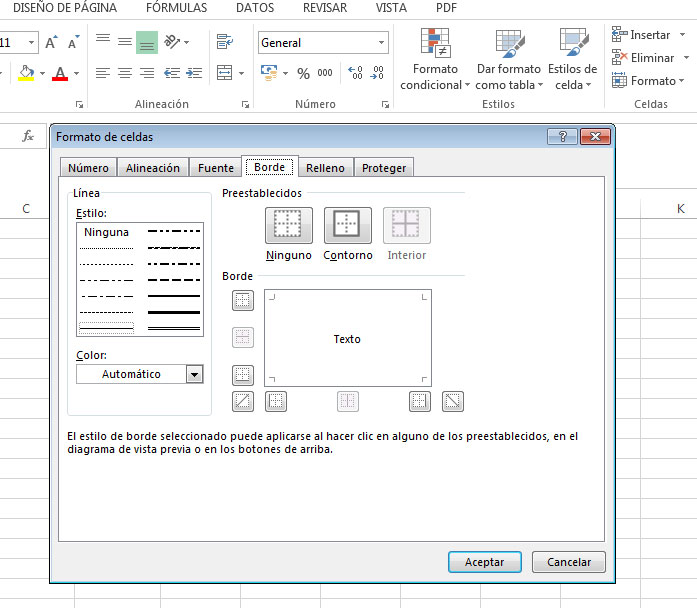Viewport: 697px width, 608px height.
Task: Toggle diagonal up border button
Action: click(243, 401)
